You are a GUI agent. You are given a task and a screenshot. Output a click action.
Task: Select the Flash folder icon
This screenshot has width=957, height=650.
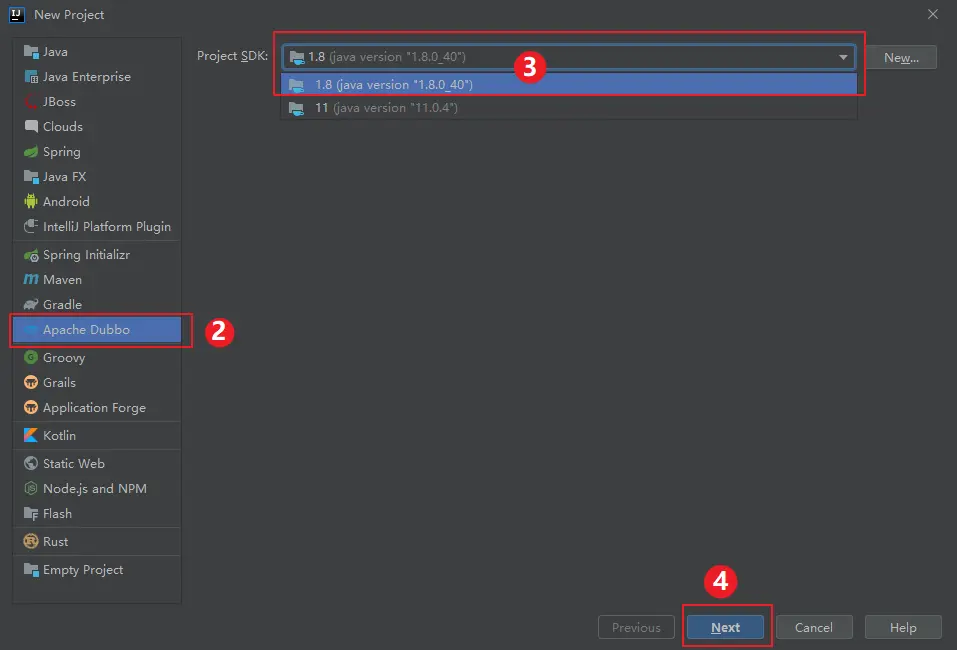coord(31,514)
